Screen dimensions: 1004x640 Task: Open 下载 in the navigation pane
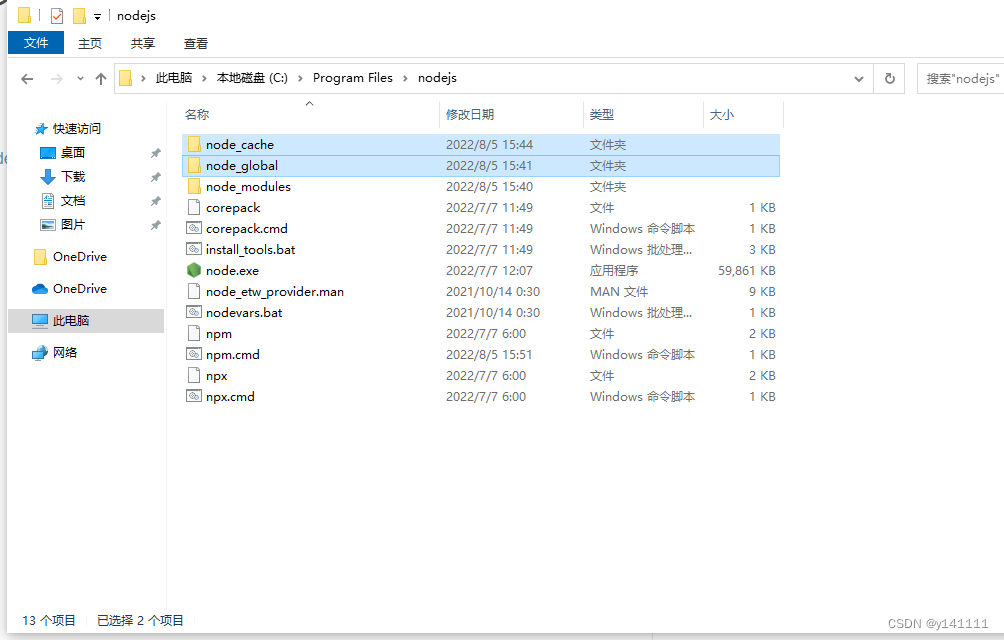click(x=72, y=177)
